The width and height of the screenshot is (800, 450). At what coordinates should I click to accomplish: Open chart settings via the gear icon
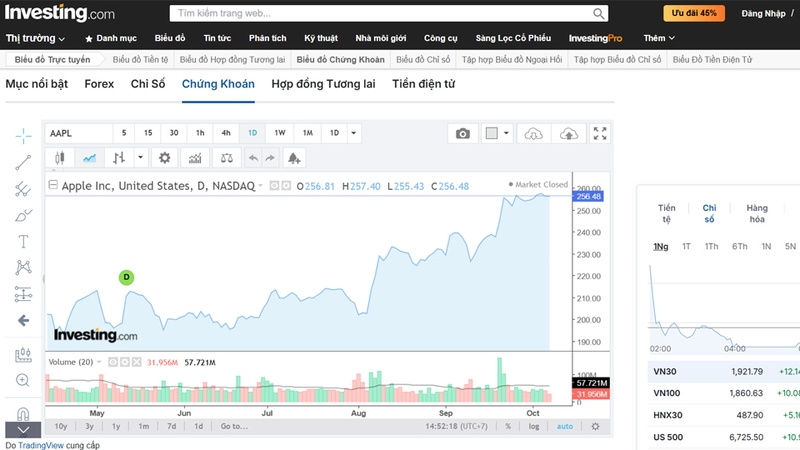coord(165,158)
